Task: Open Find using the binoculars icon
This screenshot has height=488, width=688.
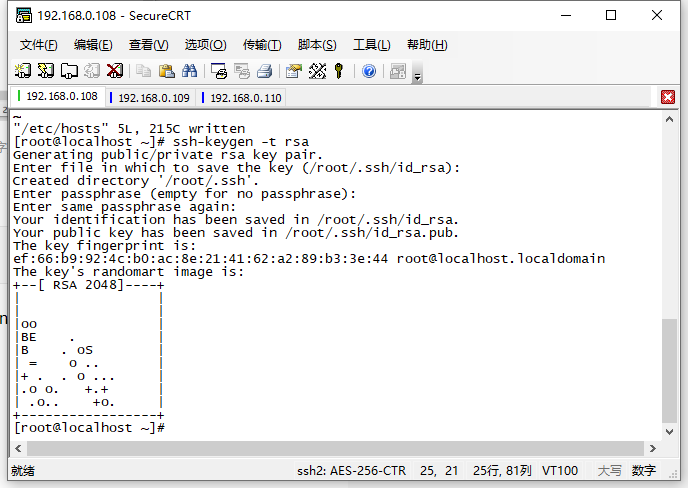Action: click(x=190, y=71)
